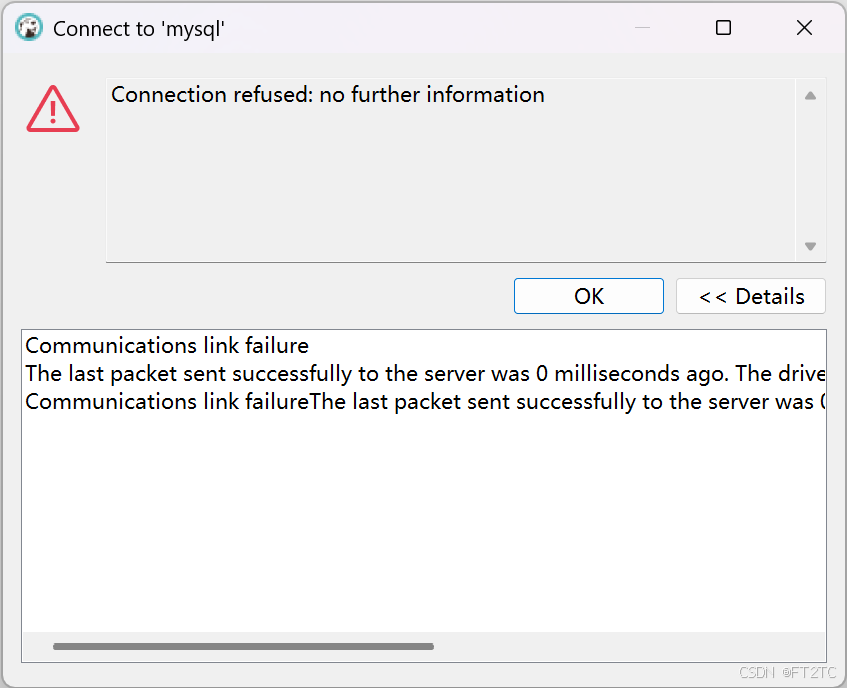Click the scroll-down arrow of the error message area
This screenshot has width=847, height=688.
click(810, 245)
